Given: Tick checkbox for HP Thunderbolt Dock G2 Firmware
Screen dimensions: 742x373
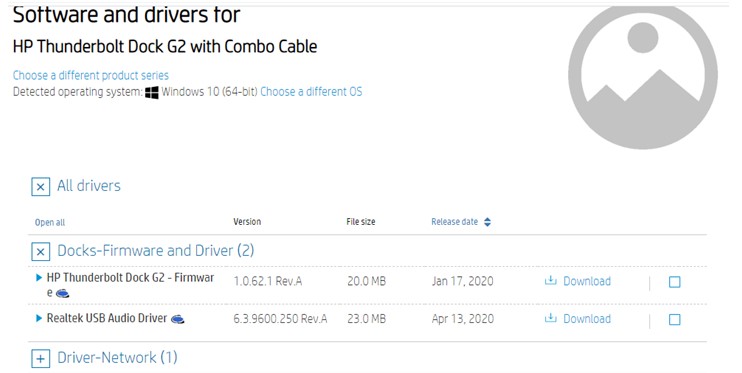Looking at the screenshot, I should pyautogui.click(x=674, y=282).
